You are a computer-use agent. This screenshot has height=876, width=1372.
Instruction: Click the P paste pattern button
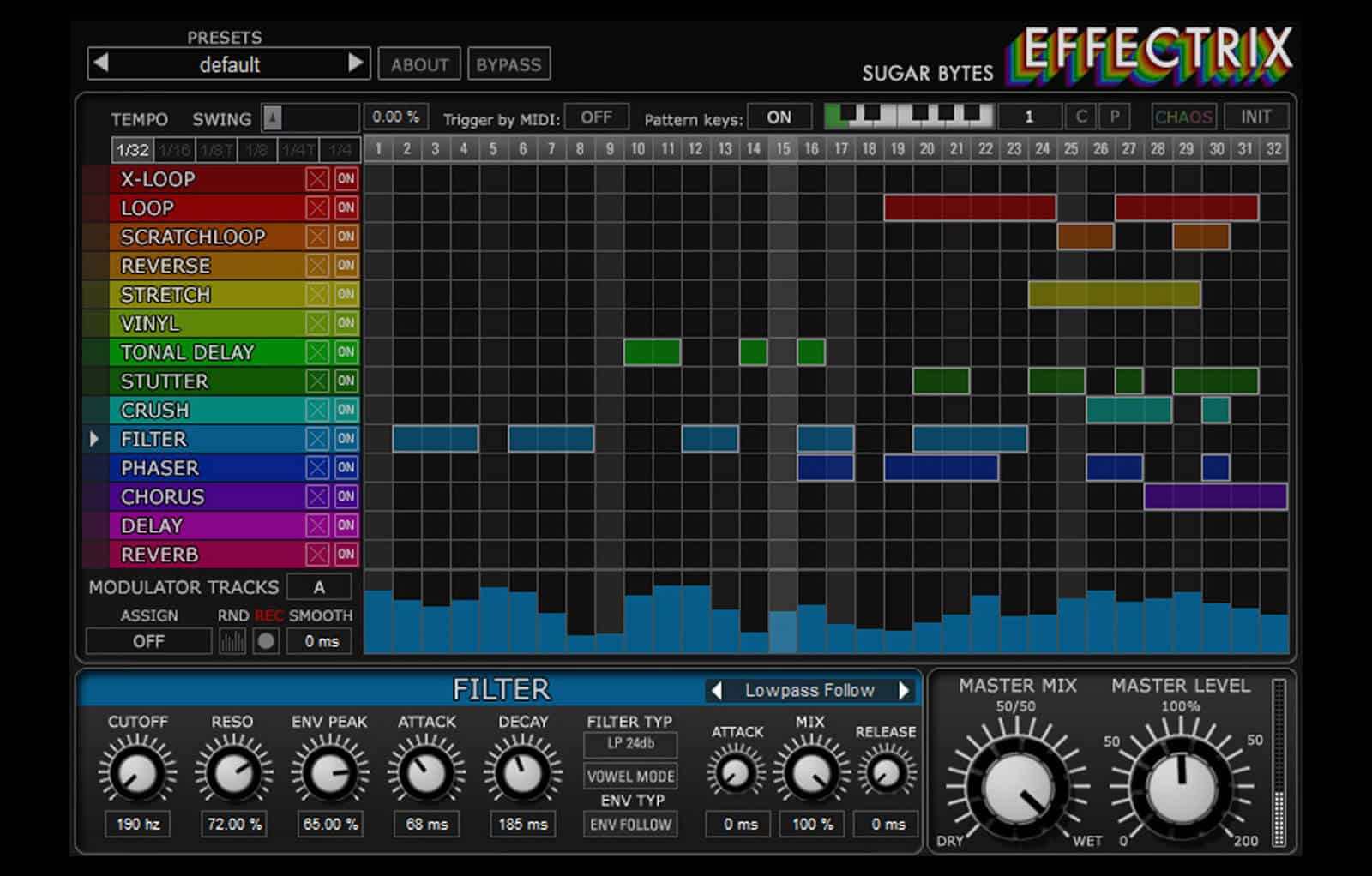(x=1114, y=117)
